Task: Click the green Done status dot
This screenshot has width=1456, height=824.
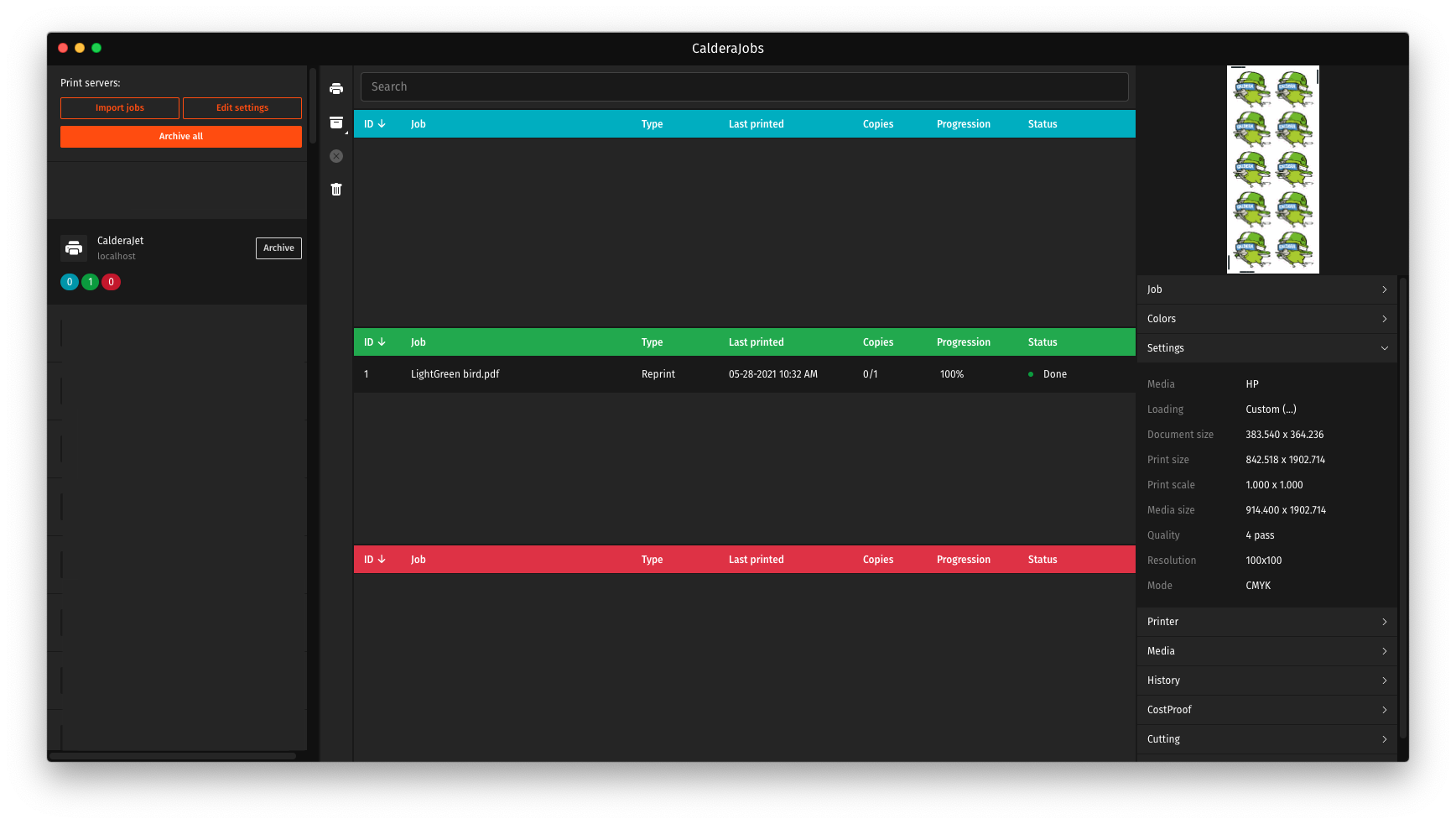Action: pos(1030,374)
